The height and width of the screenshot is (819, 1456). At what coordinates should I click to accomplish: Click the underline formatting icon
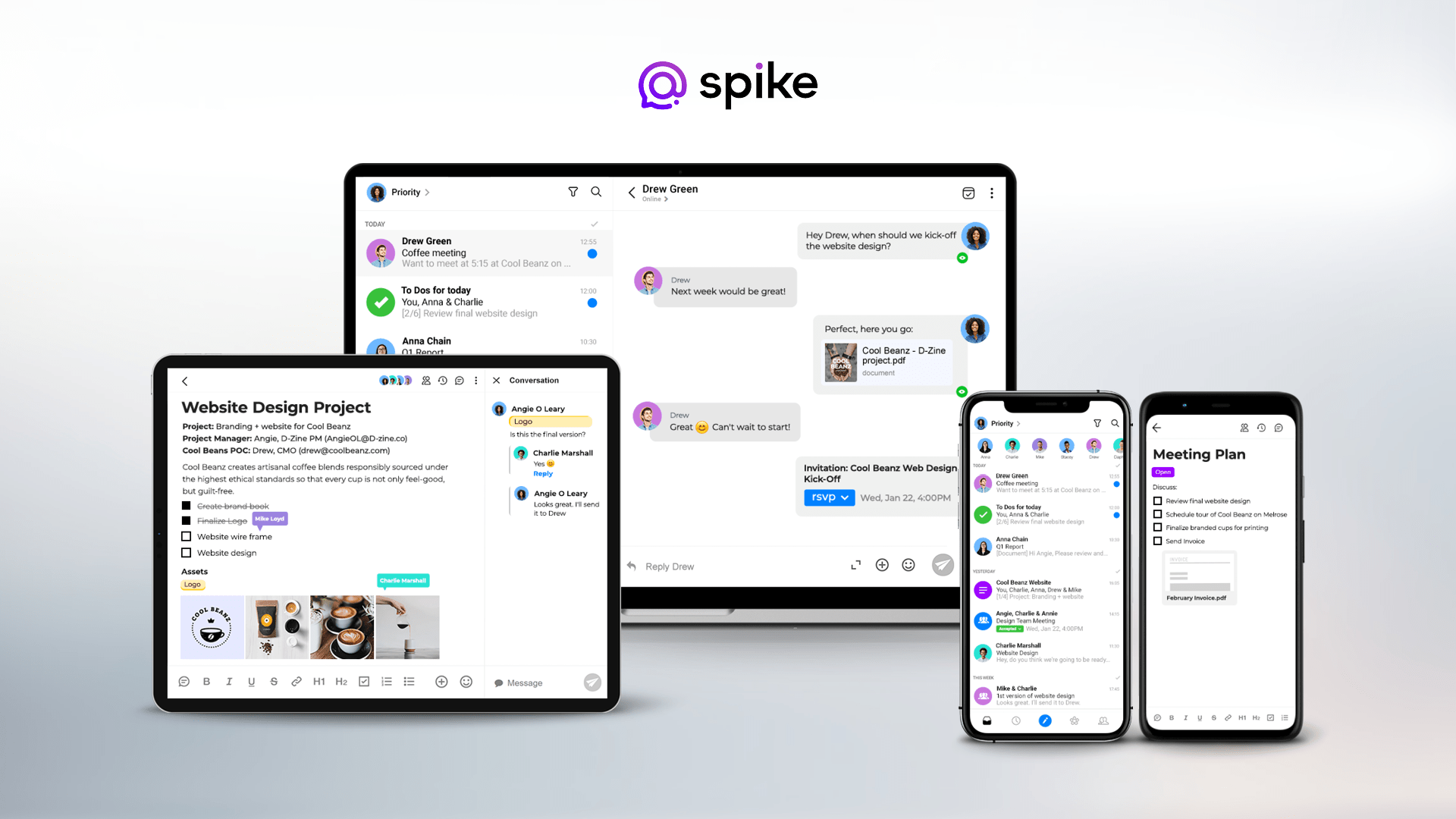(251, 682)
